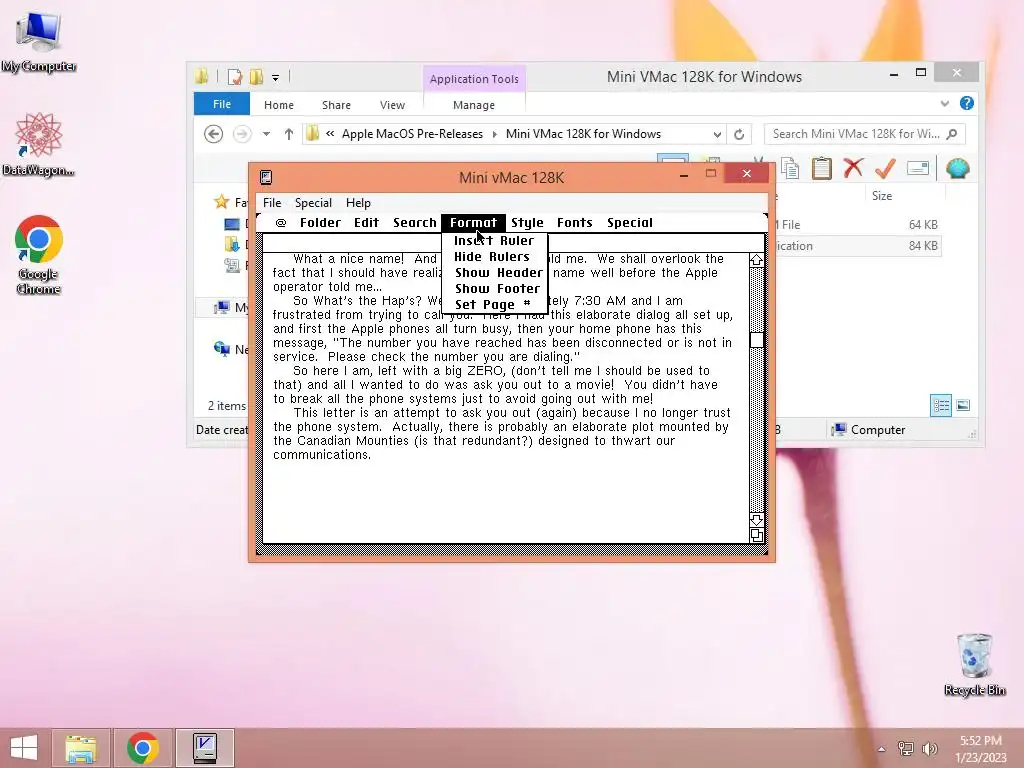This screenshot has height=768, width=1024.
Task: Select the 64 KB file row
Action: (x=857, y=225)
